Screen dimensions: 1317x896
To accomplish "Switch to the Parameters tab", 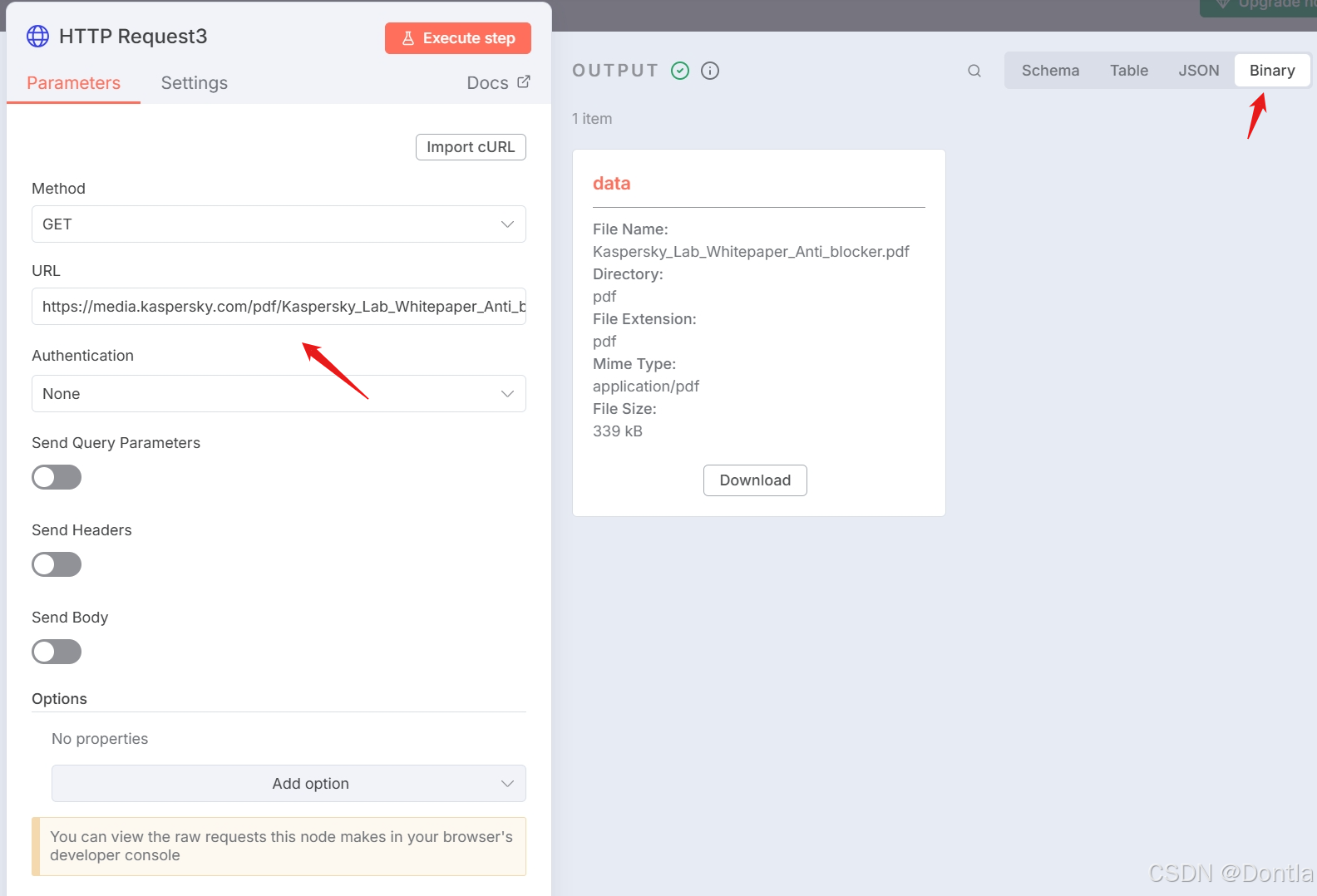I will pos(73,83).
